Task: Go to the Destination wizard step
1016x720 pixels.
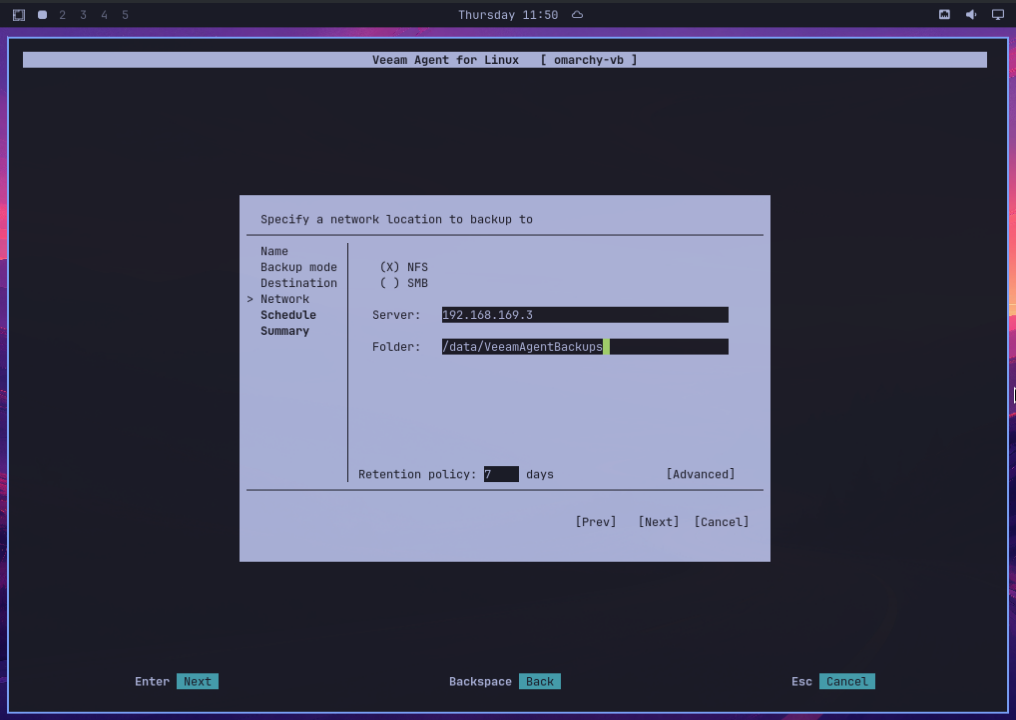Action: point(299,283)
